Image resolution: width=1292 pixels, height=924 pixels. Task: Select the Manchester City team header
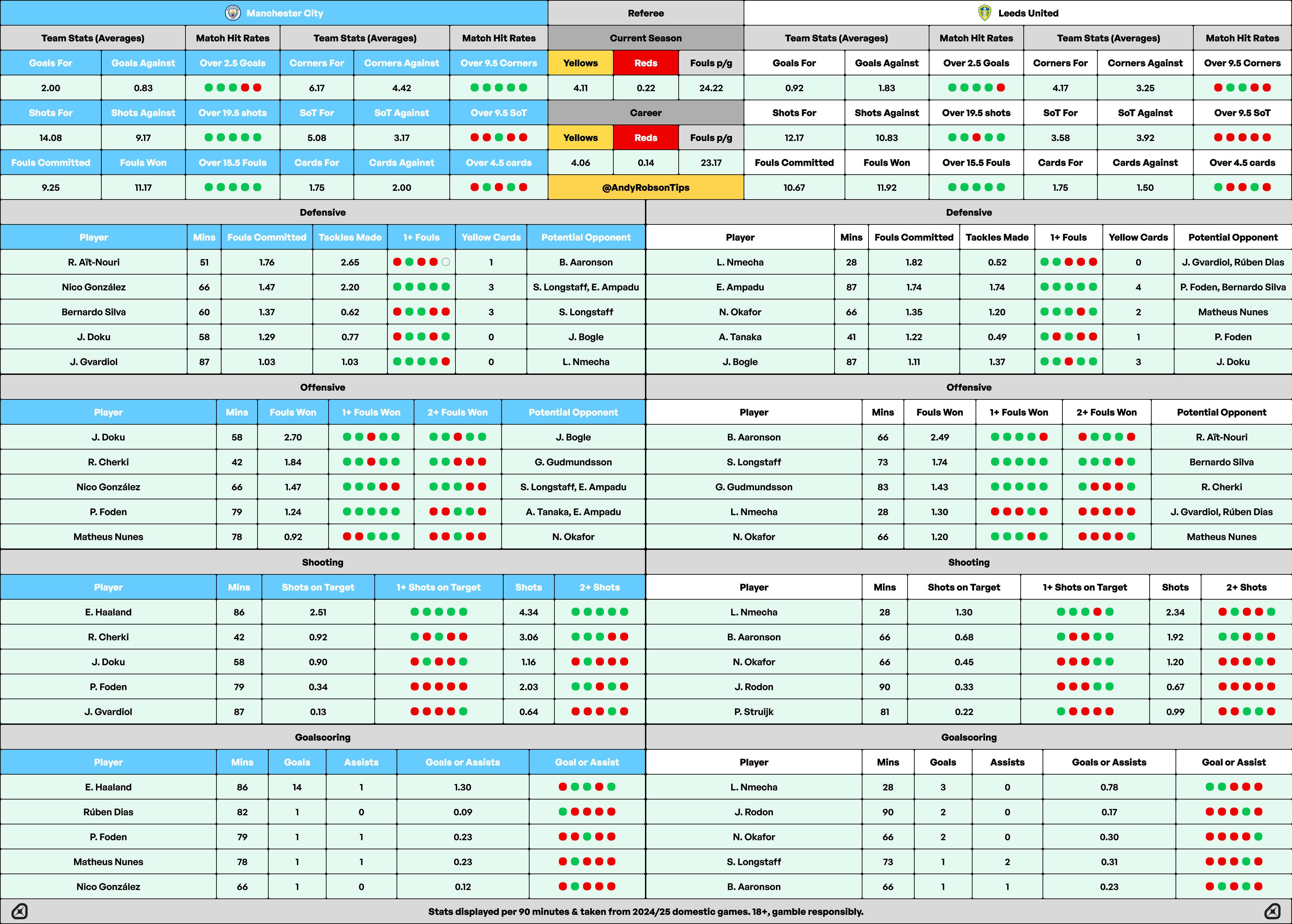[x=284, y=13]
